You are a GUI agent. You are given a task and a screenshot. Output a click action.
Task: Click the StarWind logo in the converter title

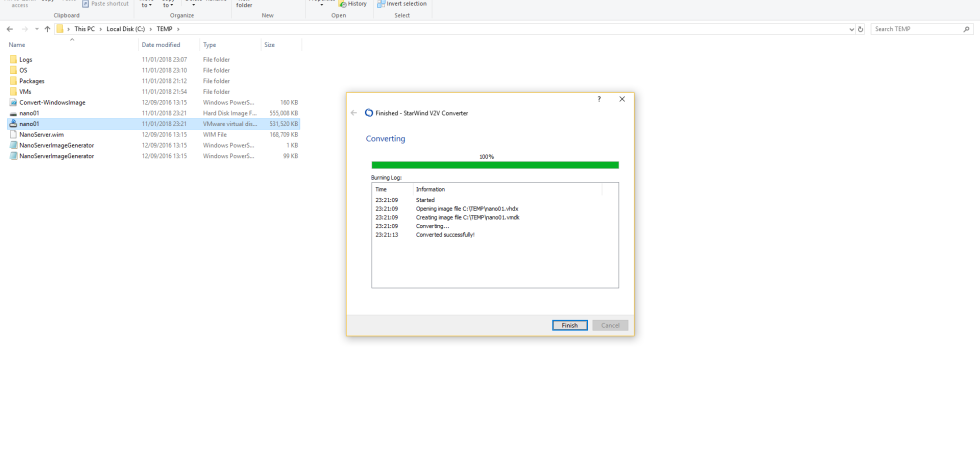click(369, 113)
